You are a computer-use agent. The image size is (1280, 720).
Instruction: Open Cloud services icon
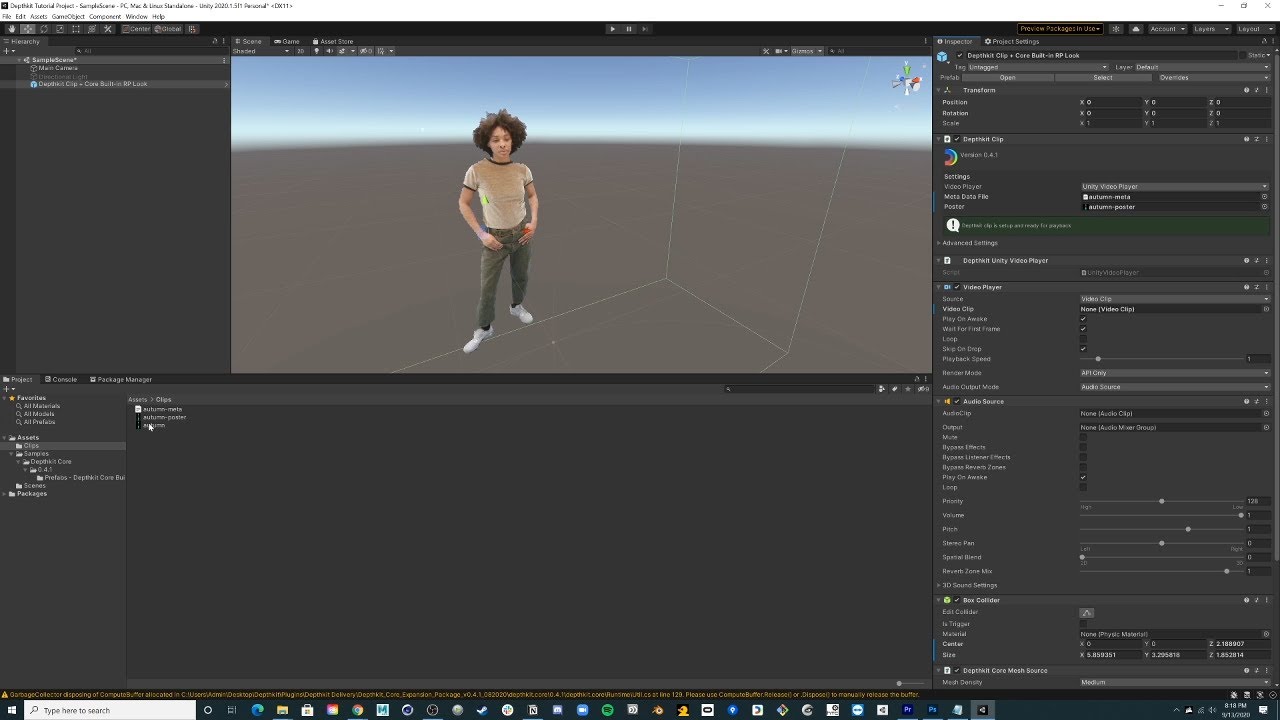coord(1136,29)
